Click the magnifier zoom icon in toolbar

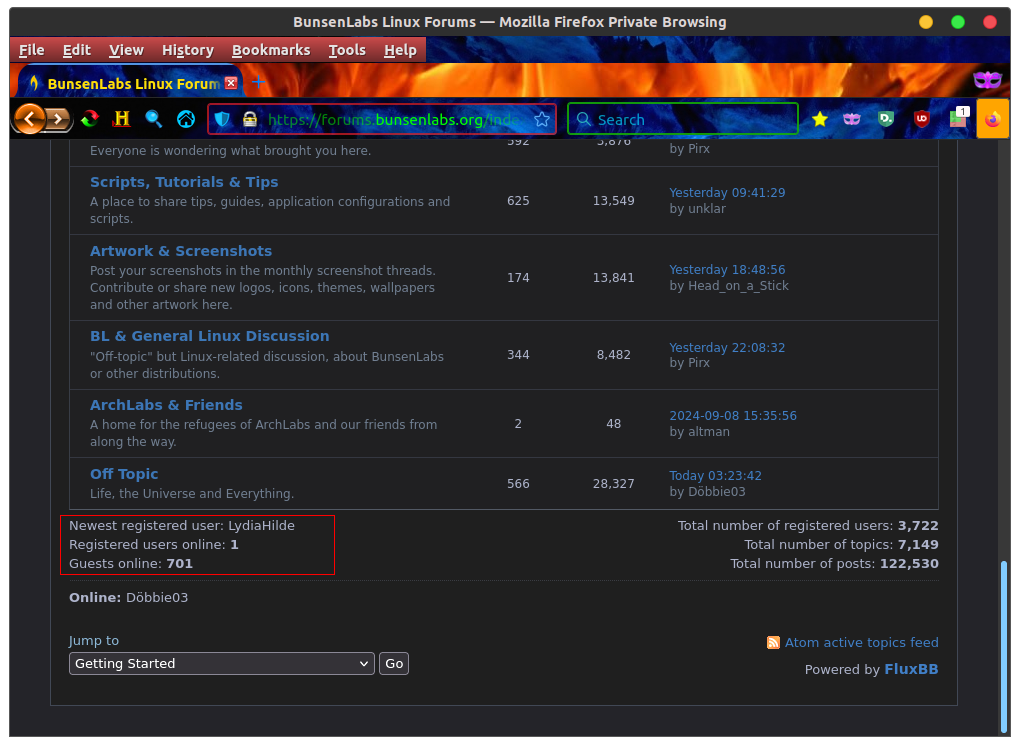[154, 119]
